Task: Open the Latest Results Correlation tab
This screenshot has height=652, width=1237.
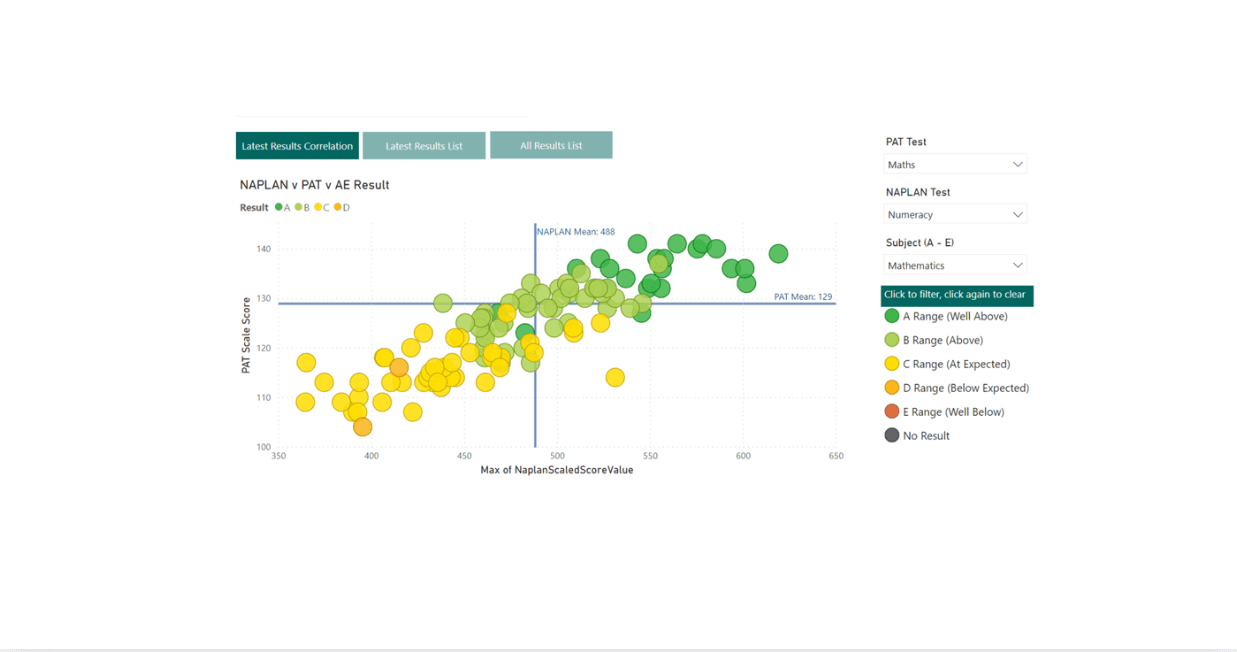Action: click(x=297, y=146)
